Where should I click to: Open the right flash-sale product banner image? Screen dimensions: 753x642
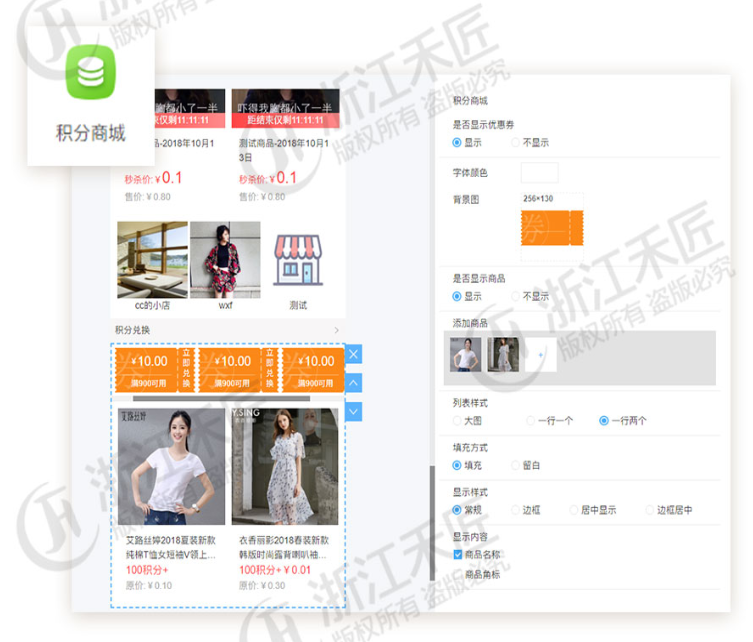click(286, 109)
